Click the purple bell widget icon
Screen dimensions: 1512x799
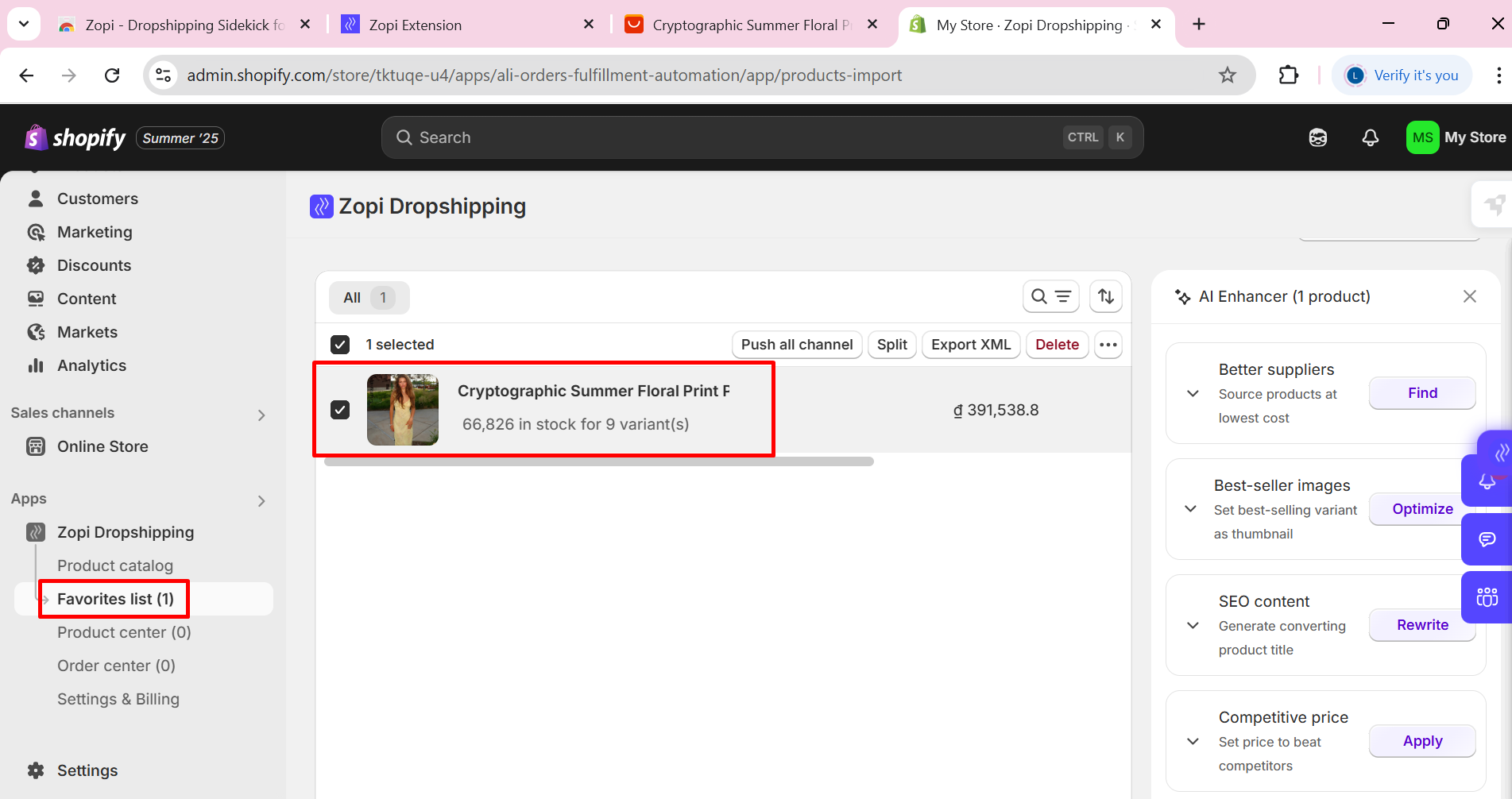point(1487,481)
